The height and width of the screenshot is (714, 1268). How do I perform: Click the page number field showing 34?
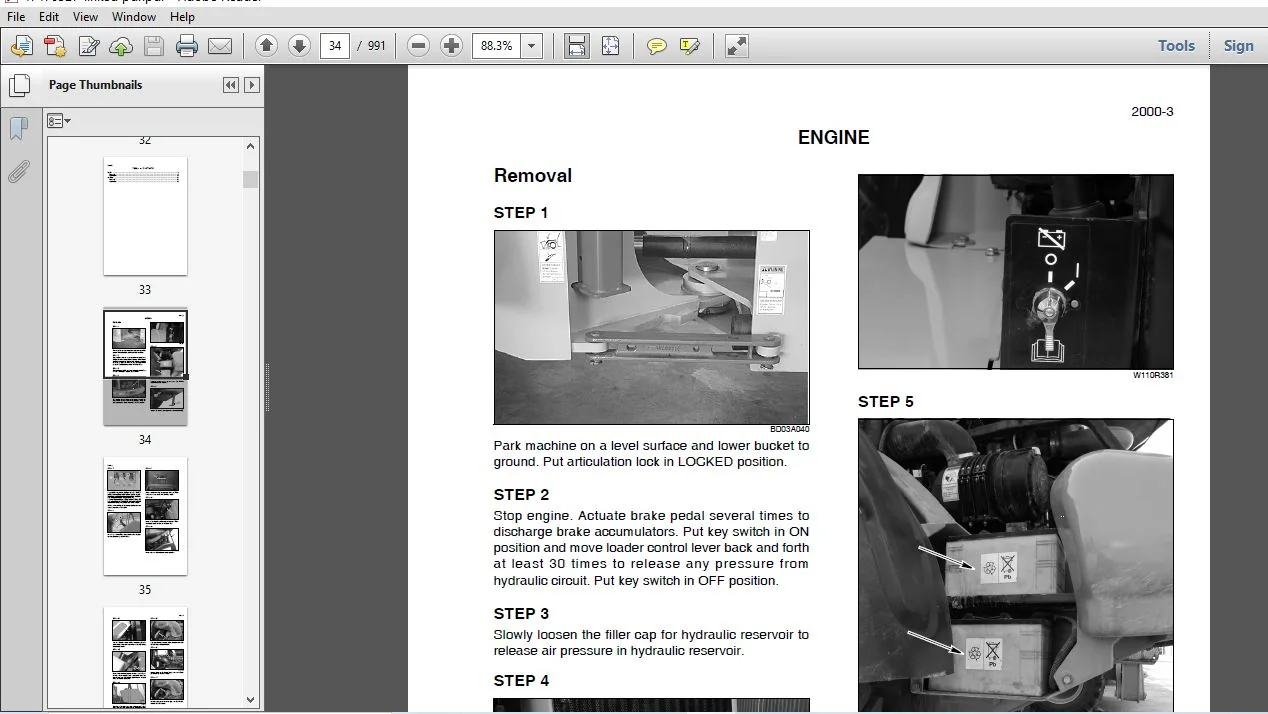[x=335, y=45]
